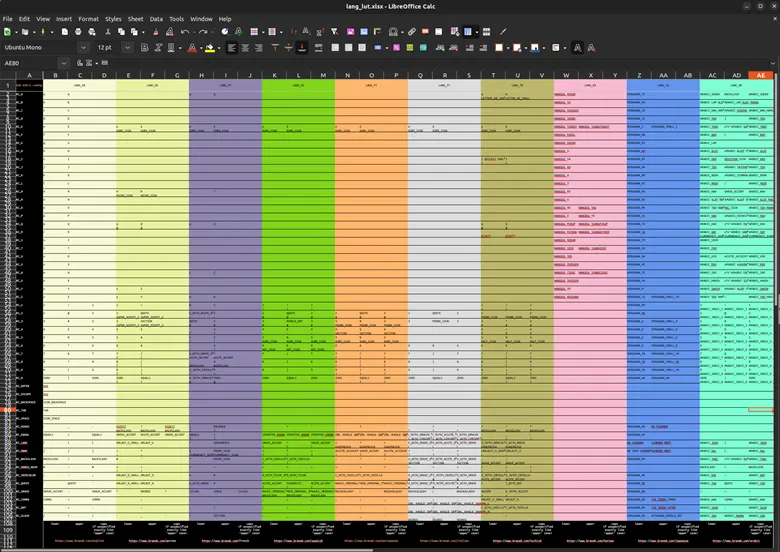
Task: Apply the yellow background color swatch
Action: tap(210, 48)
